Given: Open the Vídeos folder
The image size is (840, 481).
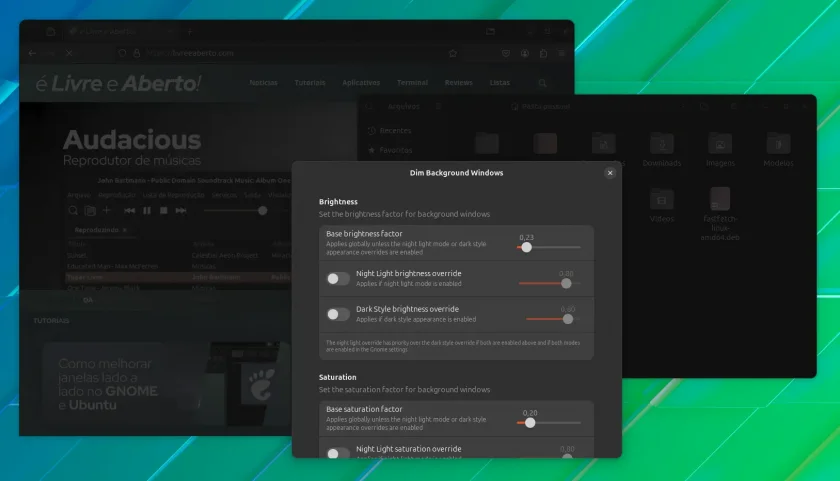Looking at the screenshot, I should coord(662,206).
